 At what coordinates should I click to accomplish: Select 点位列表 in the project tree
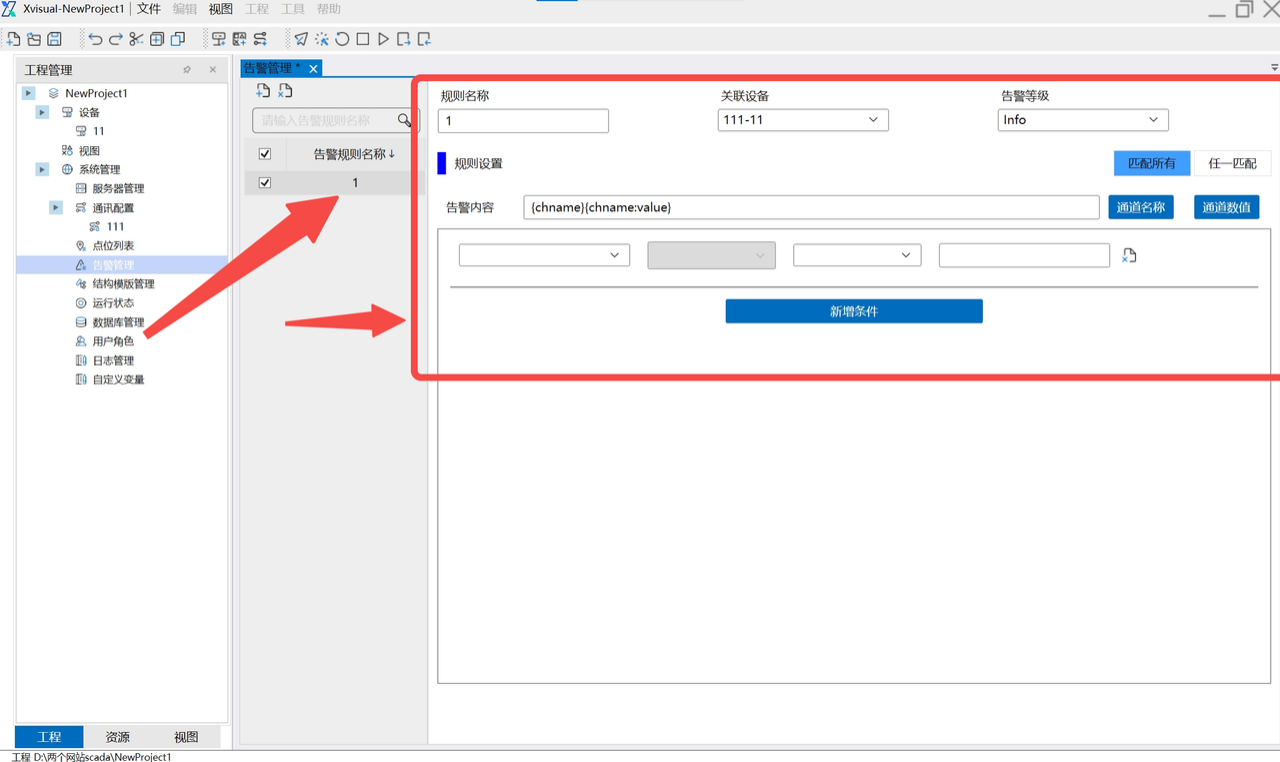click(113, 246)
